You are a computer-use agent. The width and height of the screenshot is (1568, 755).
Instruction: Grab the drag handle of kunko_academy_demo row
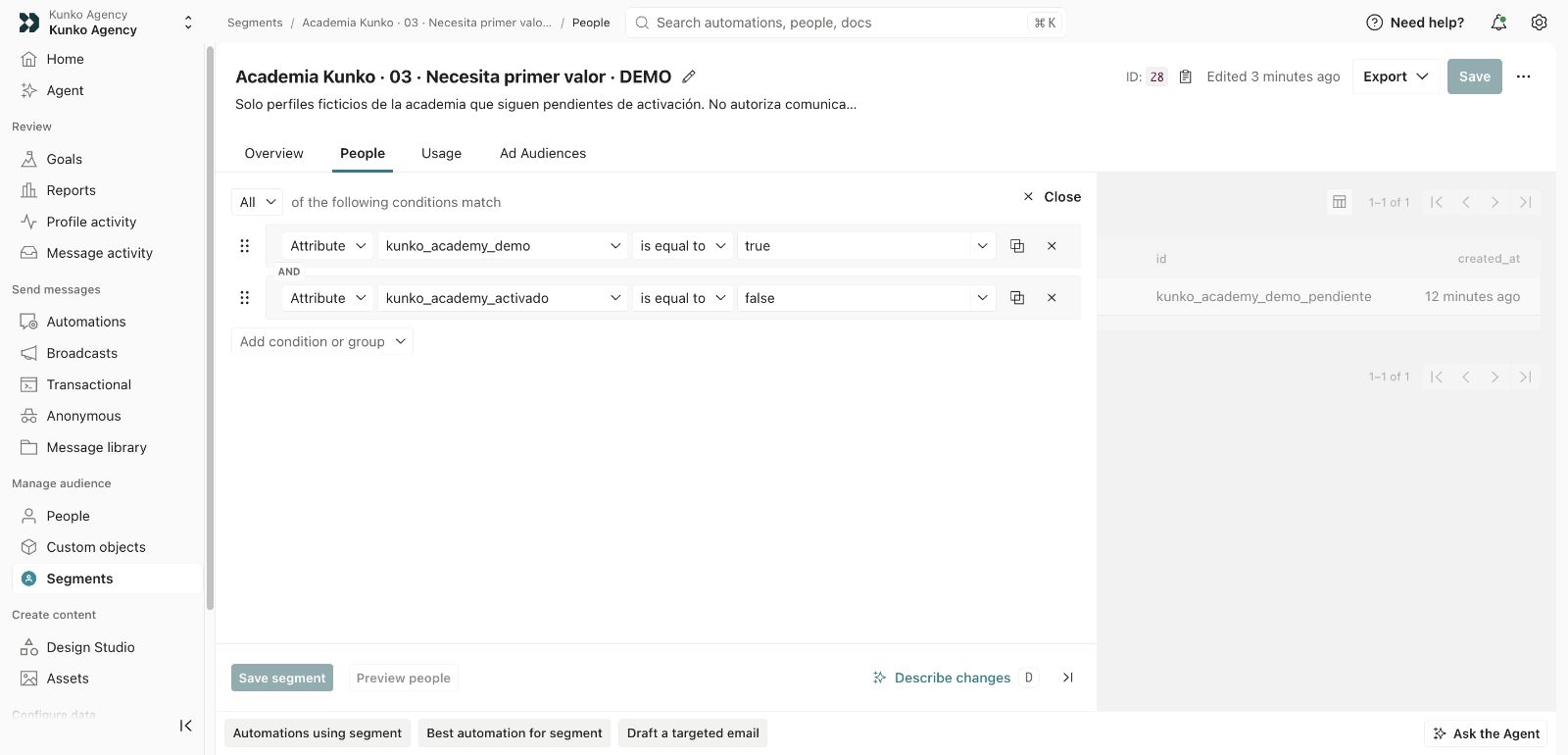coord(245,246)
